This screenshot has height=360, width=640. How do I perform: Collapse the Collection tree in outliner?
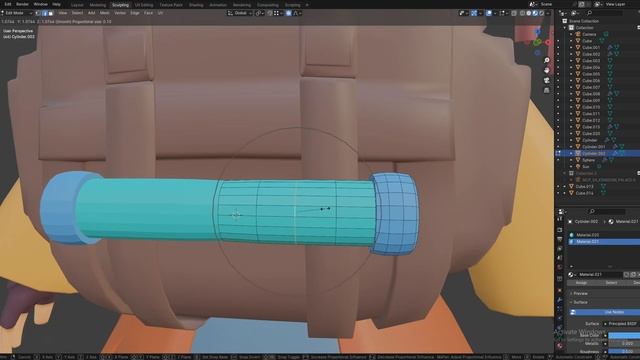pyautogui.click(x=565, y=28)
